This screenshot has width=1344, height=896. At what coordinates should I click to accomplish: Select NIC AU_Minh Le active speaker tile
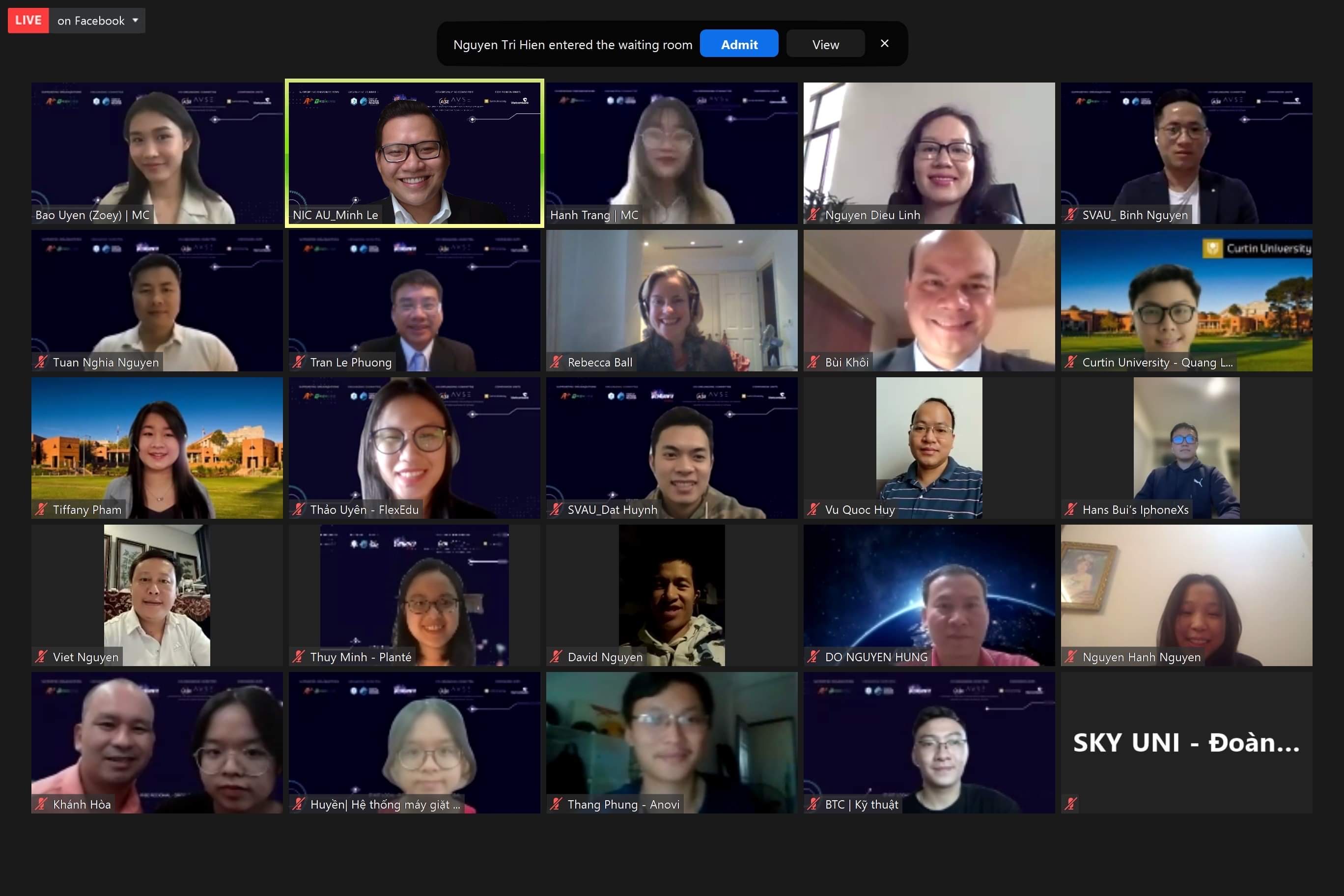[414, 153]
